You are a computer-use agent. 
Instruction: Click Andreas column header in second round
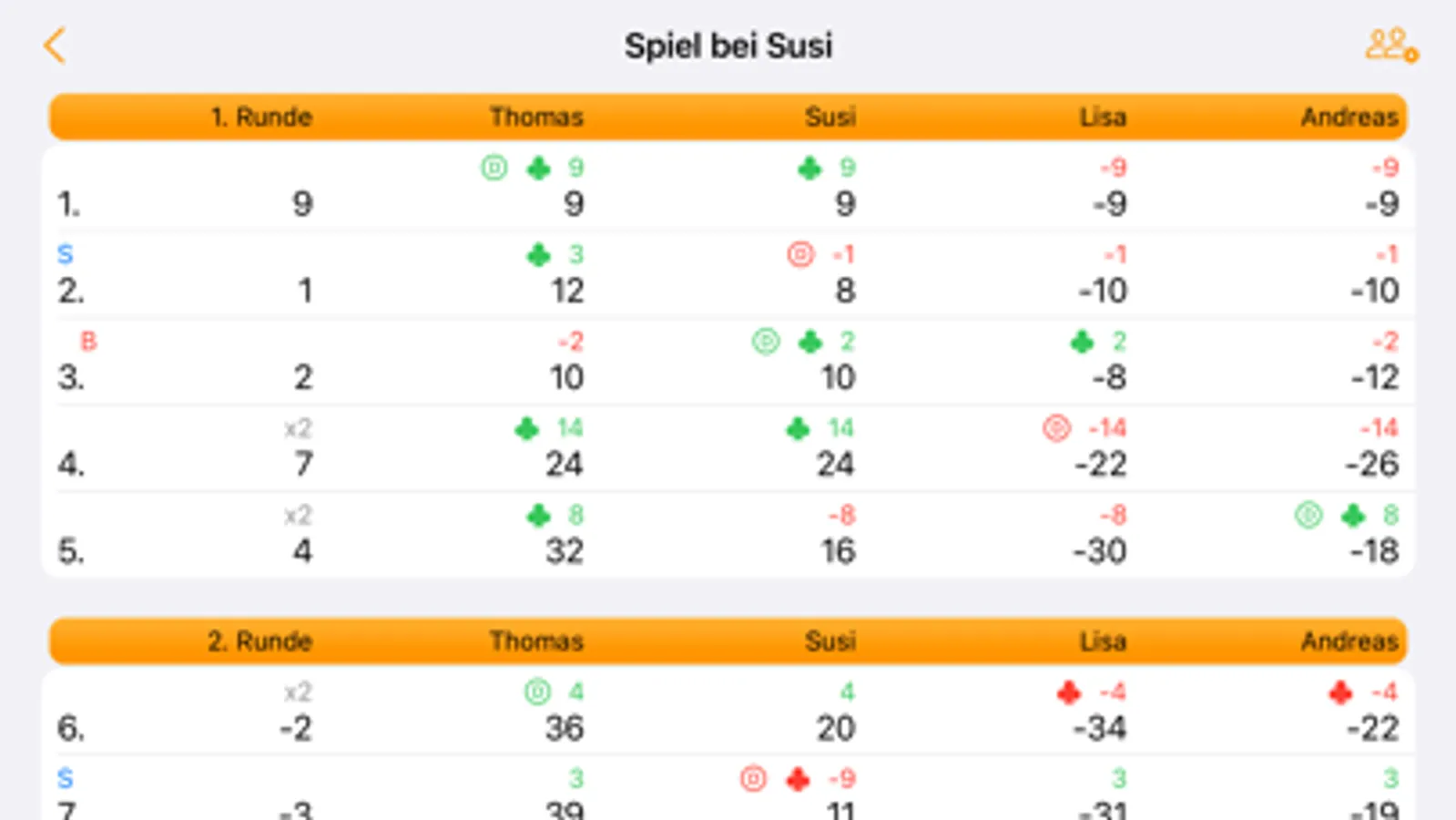click(x=1349, y=641)
